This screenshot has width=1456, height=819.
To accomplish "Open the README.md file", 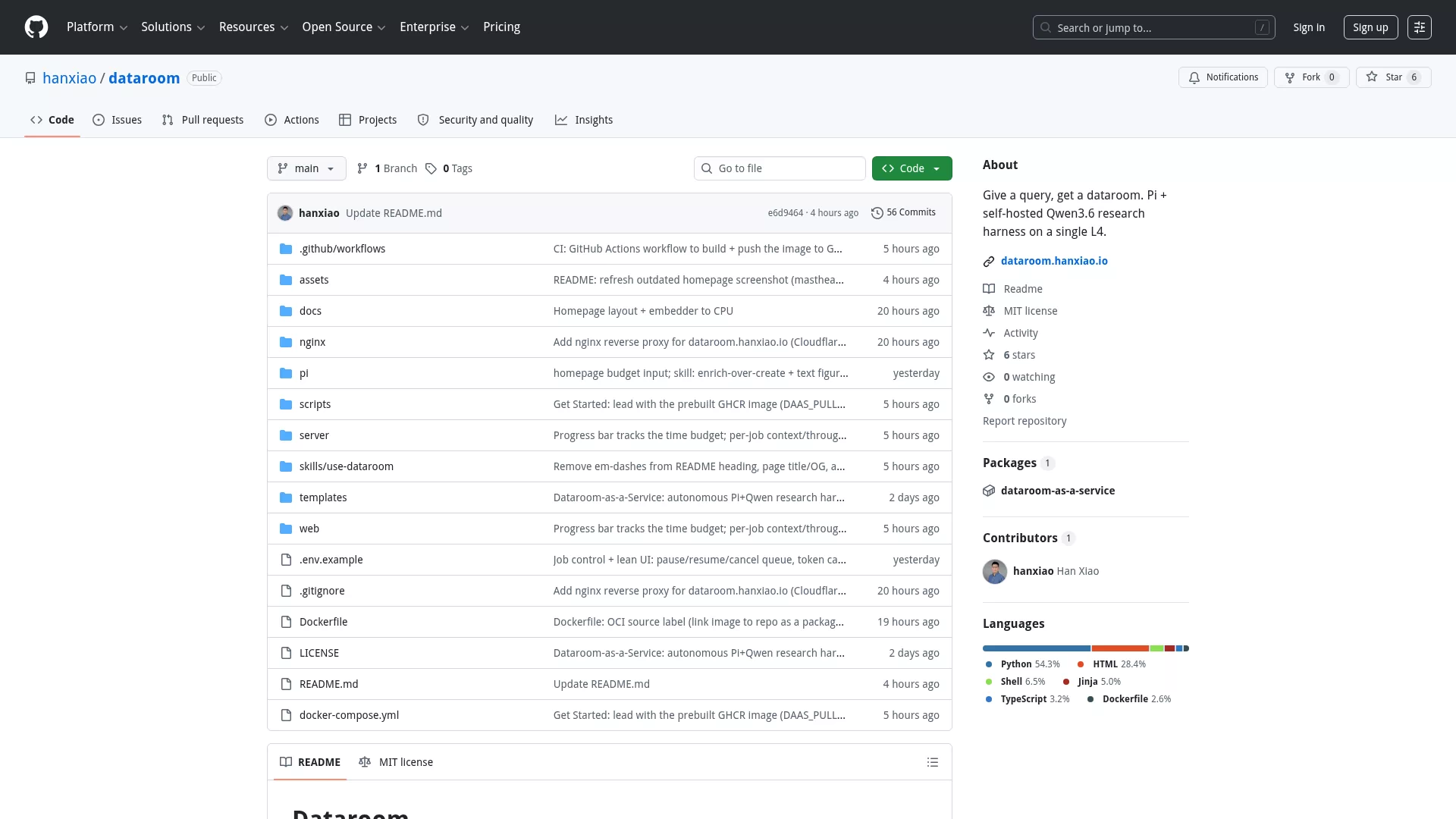I will (329, 684).
